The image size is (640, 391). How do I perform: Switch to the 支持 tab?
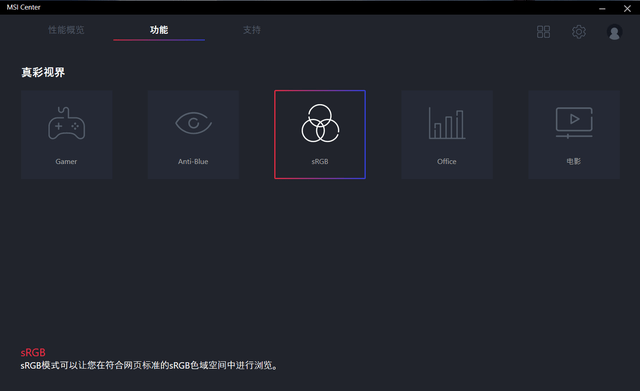click(252, 30)
